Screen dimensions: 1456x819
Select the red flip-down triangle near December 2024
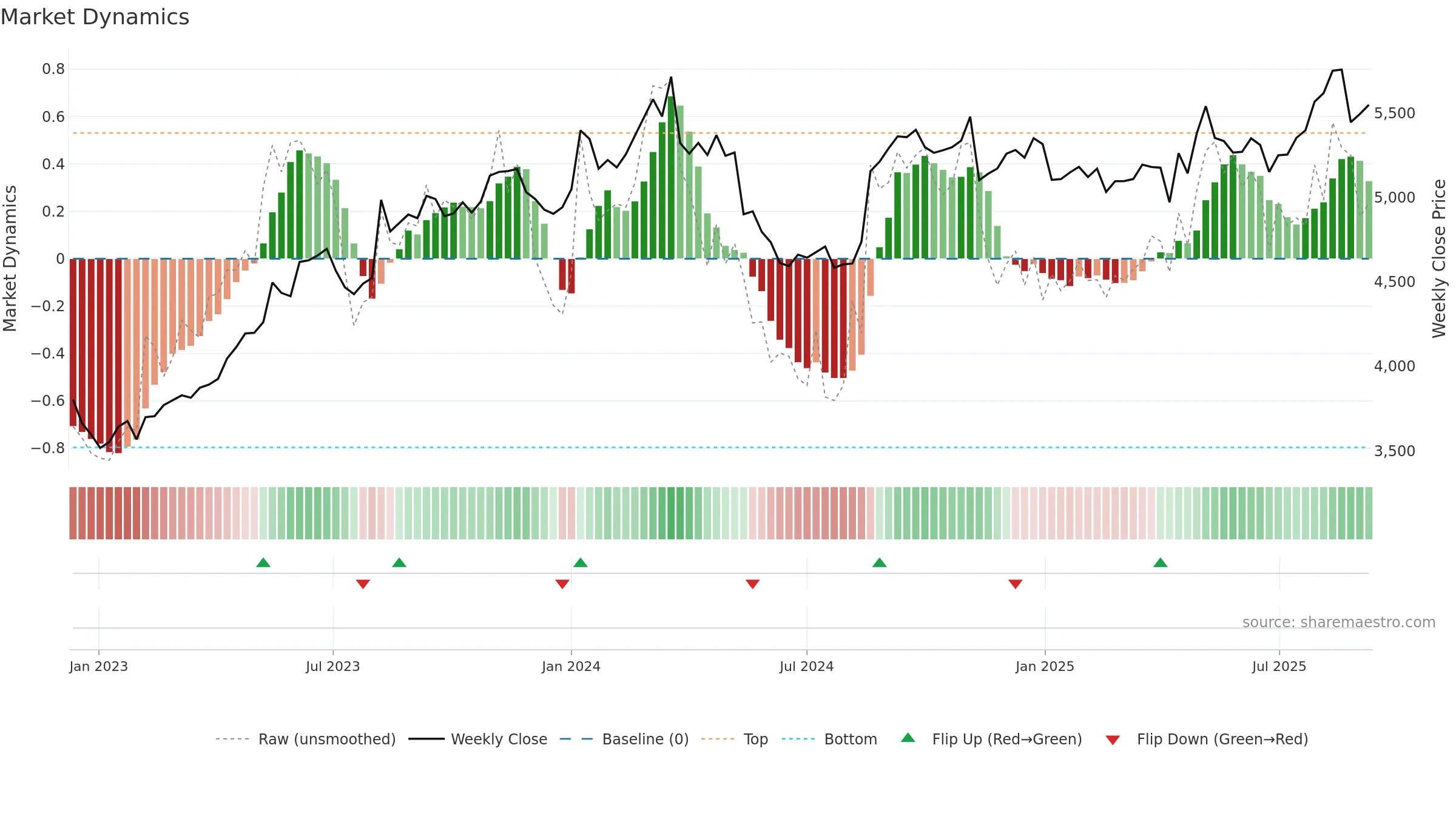tap(1016, 584)
